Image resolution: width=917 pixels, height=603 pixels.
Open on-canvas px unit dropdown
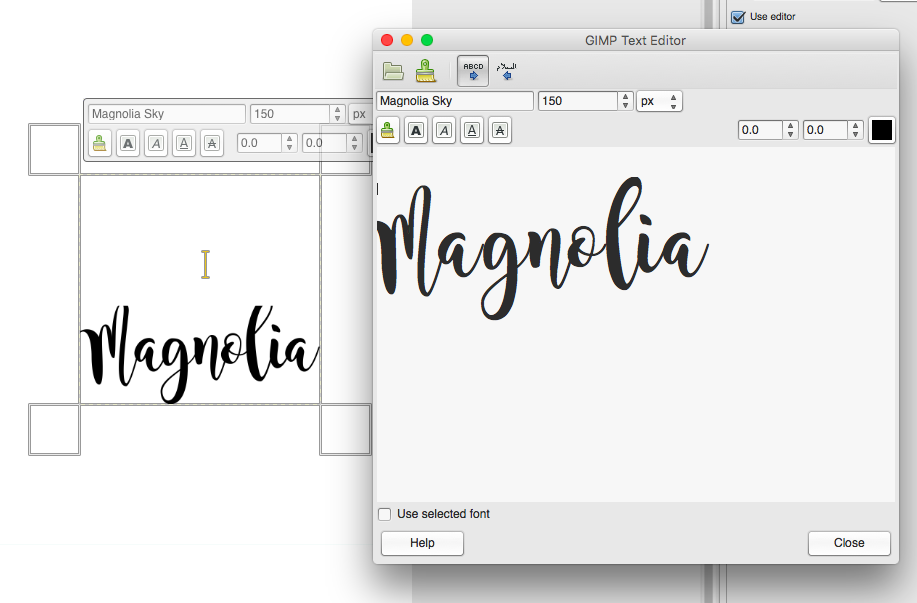[359, 114]
